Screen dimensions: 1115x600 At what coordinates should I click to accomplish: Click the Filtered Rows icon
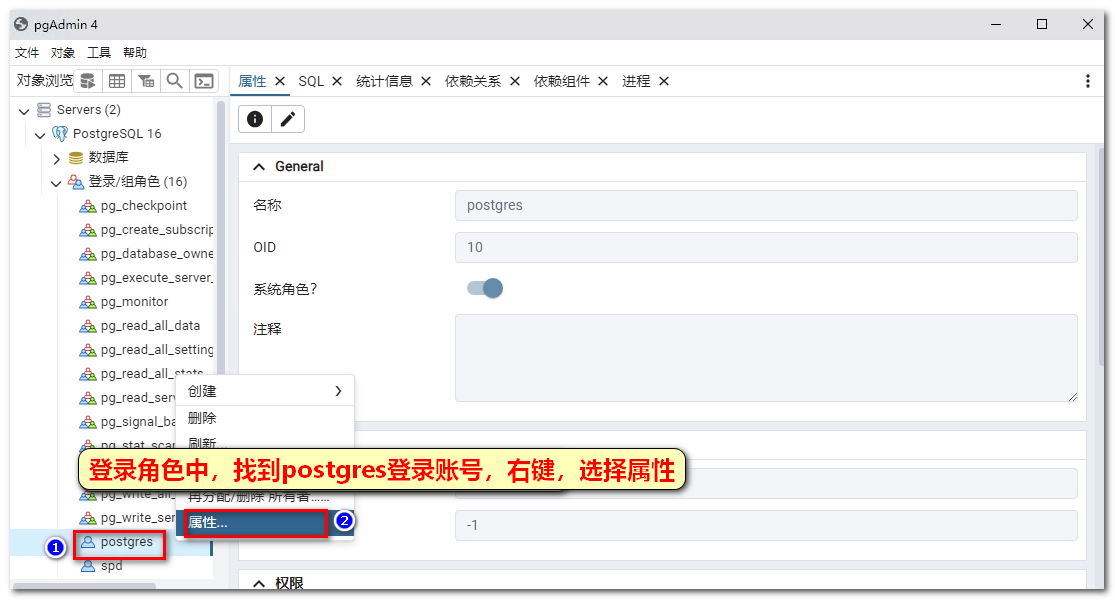pos(146,81)
